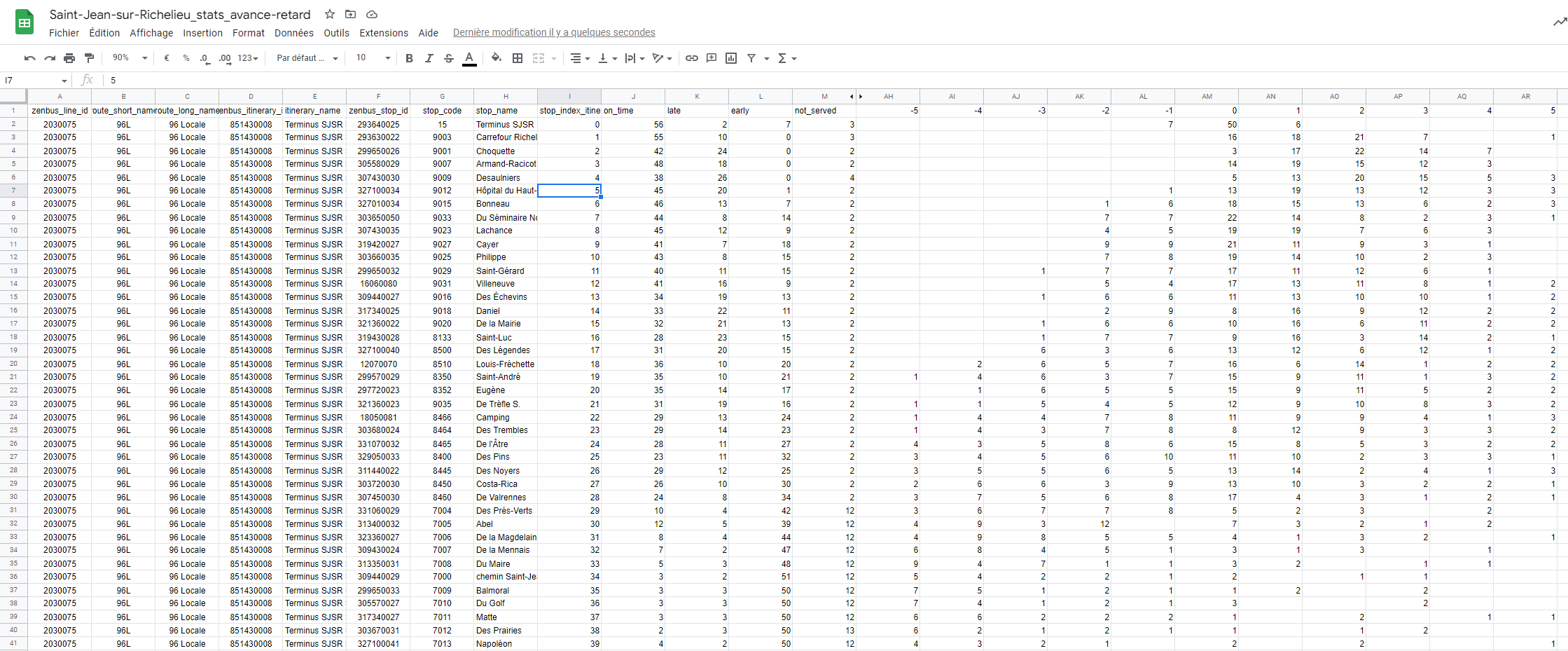The width and height of the screenshot is (1568, 651).
Task: Open name box dropdown
Action: tap(64, 81)
